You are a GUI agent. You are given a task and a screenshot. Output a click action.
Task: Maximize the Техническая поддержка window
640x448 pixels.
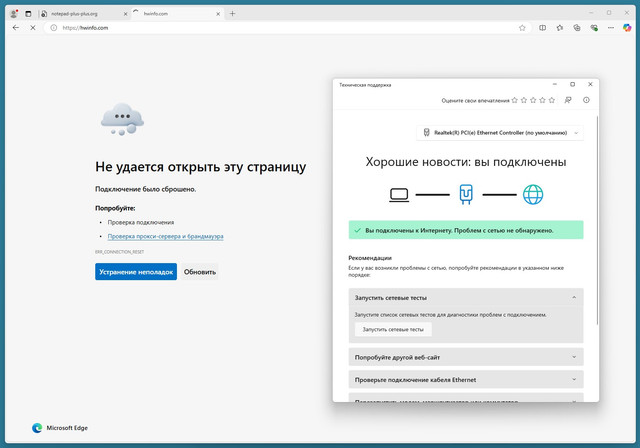coord(572,84)
